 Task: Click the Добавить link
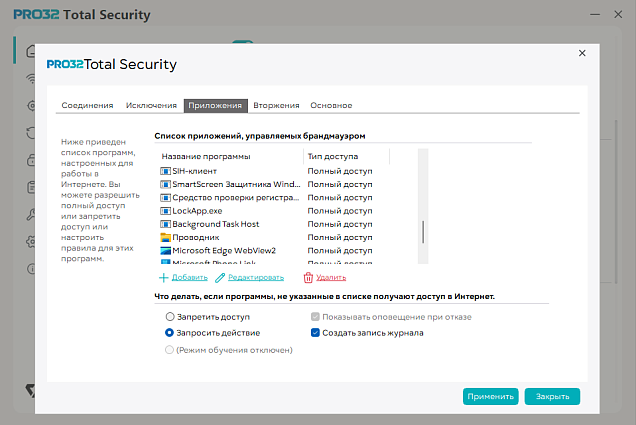point(189,277)
